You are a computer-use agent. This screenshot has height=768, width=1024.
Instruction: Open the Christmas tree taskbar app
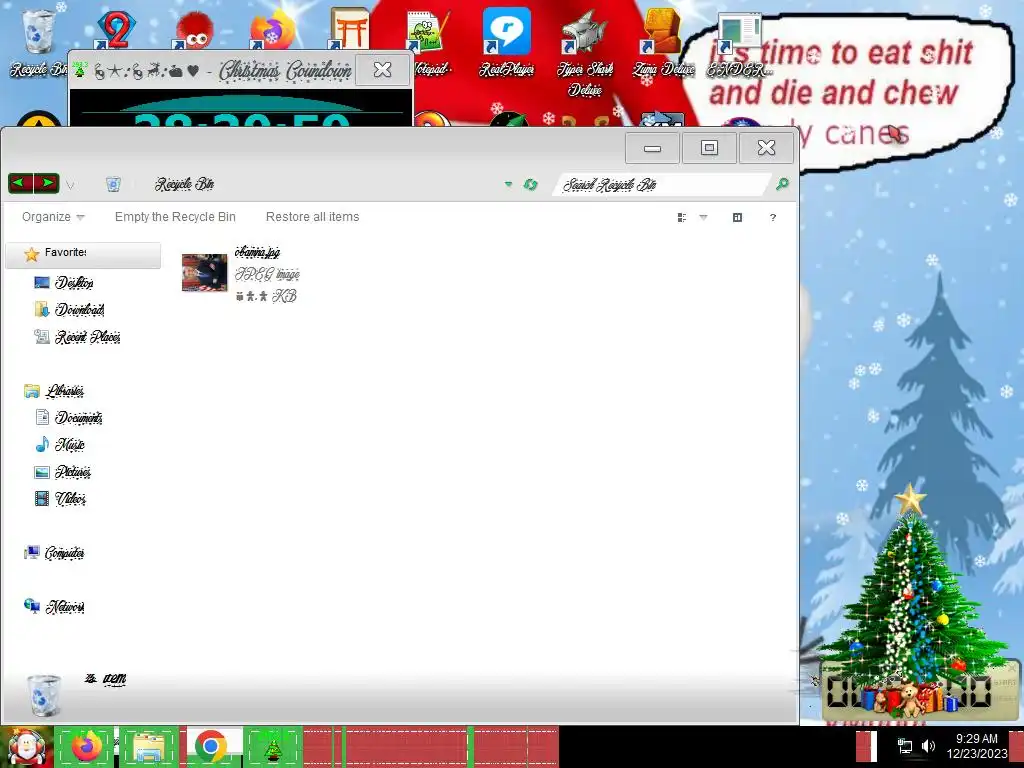pyautogui.click(x=273, y=746)
